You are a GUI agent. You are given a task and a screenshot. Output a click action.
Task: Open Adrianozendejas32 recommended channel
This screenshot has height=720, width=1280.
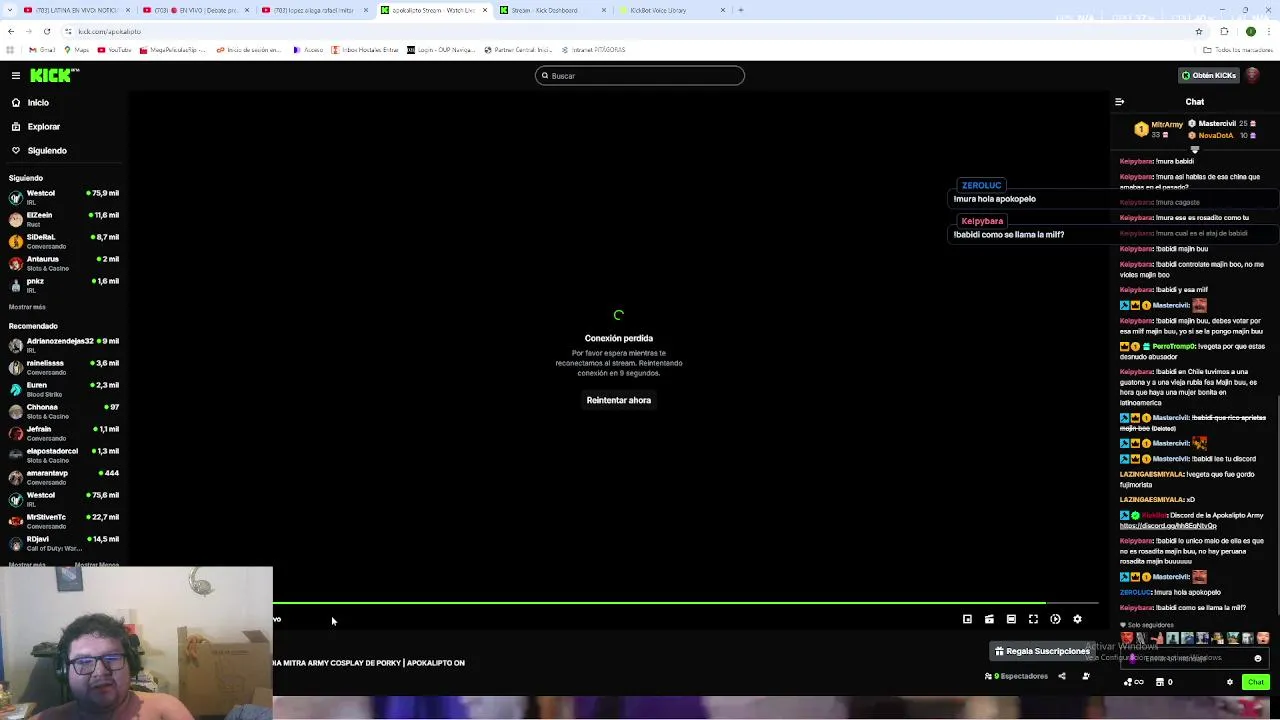click(x=64, y=345)
